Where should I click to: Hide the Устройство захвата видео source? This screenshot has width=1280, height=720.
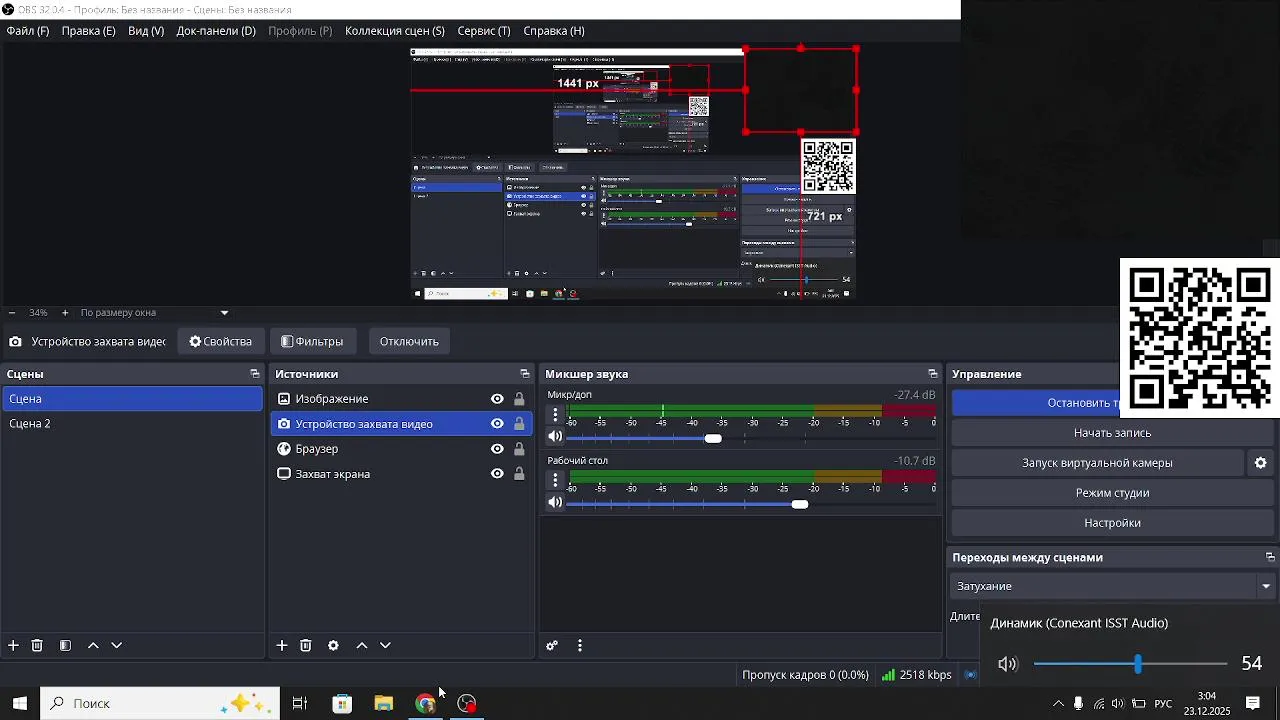[497, 424]
